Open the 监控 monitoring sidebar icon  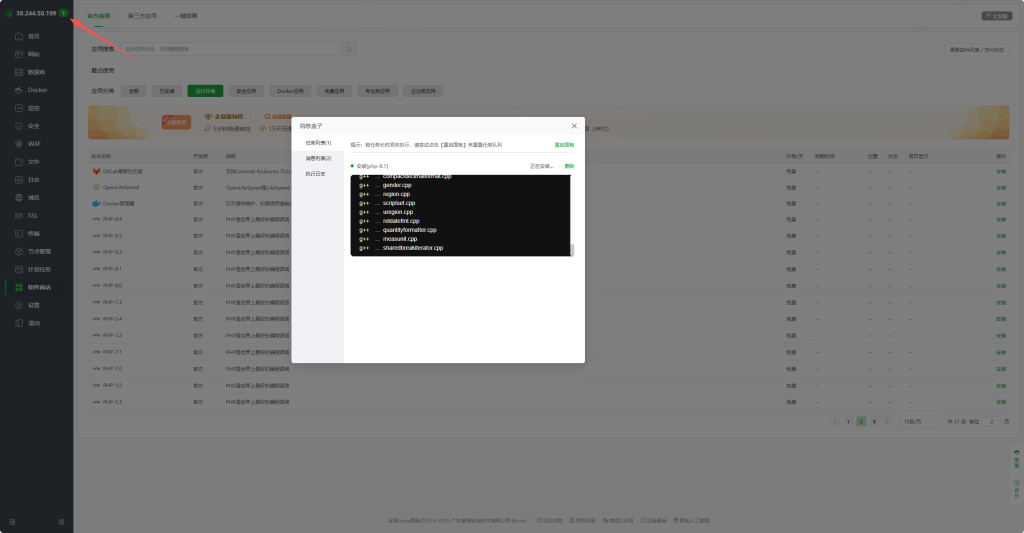tap(19, 108)
